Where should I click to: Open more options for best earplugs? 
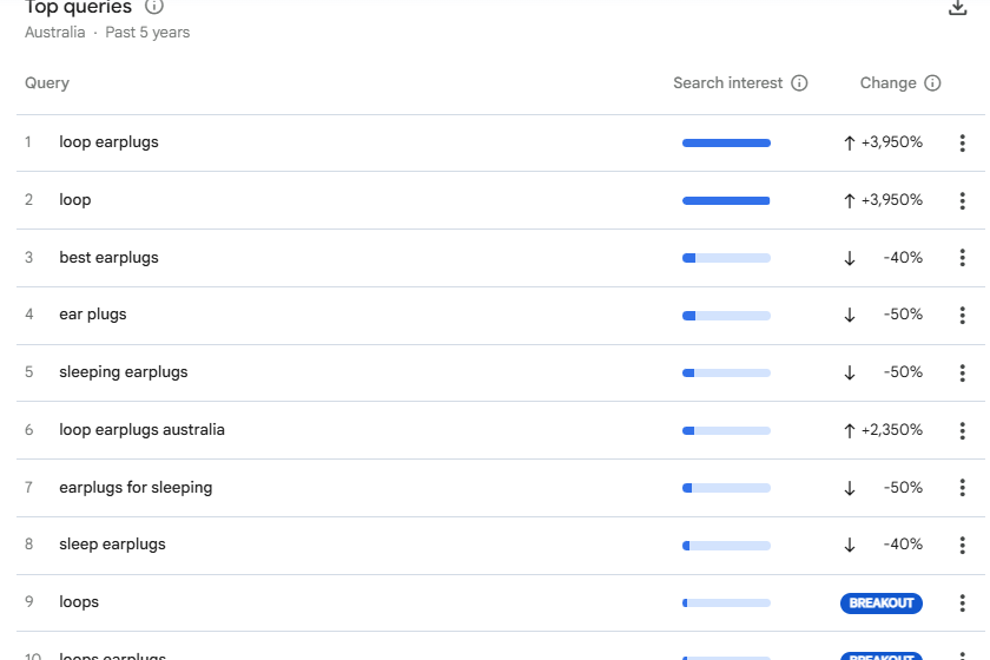point(962,258)
